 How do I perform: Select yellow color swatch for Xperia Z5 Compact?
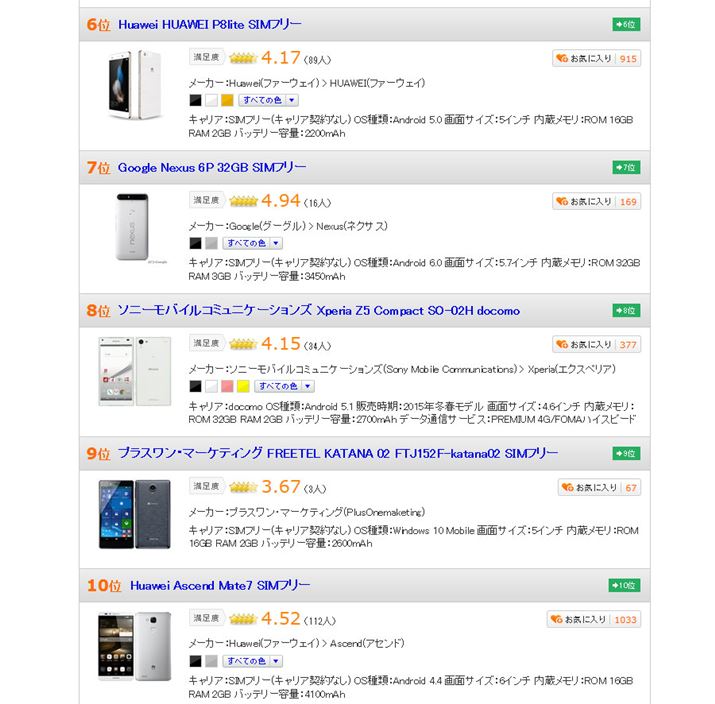tap(243, 386)
